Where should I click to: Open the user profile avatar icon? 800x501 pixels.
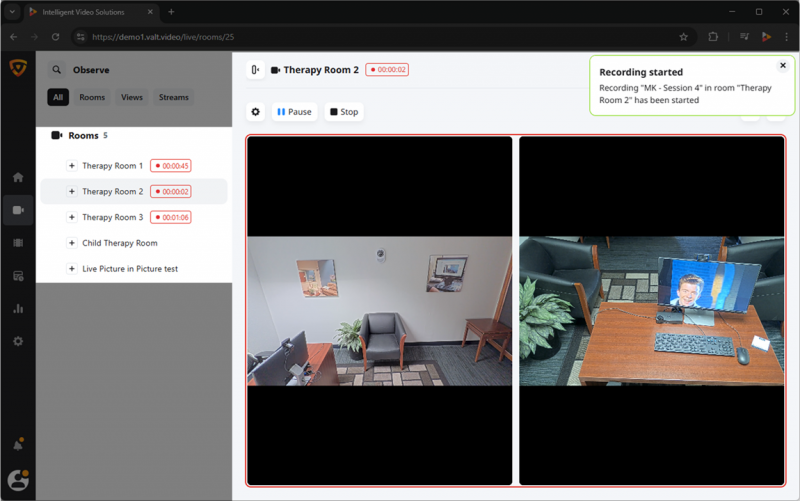[x=18, y=480]
